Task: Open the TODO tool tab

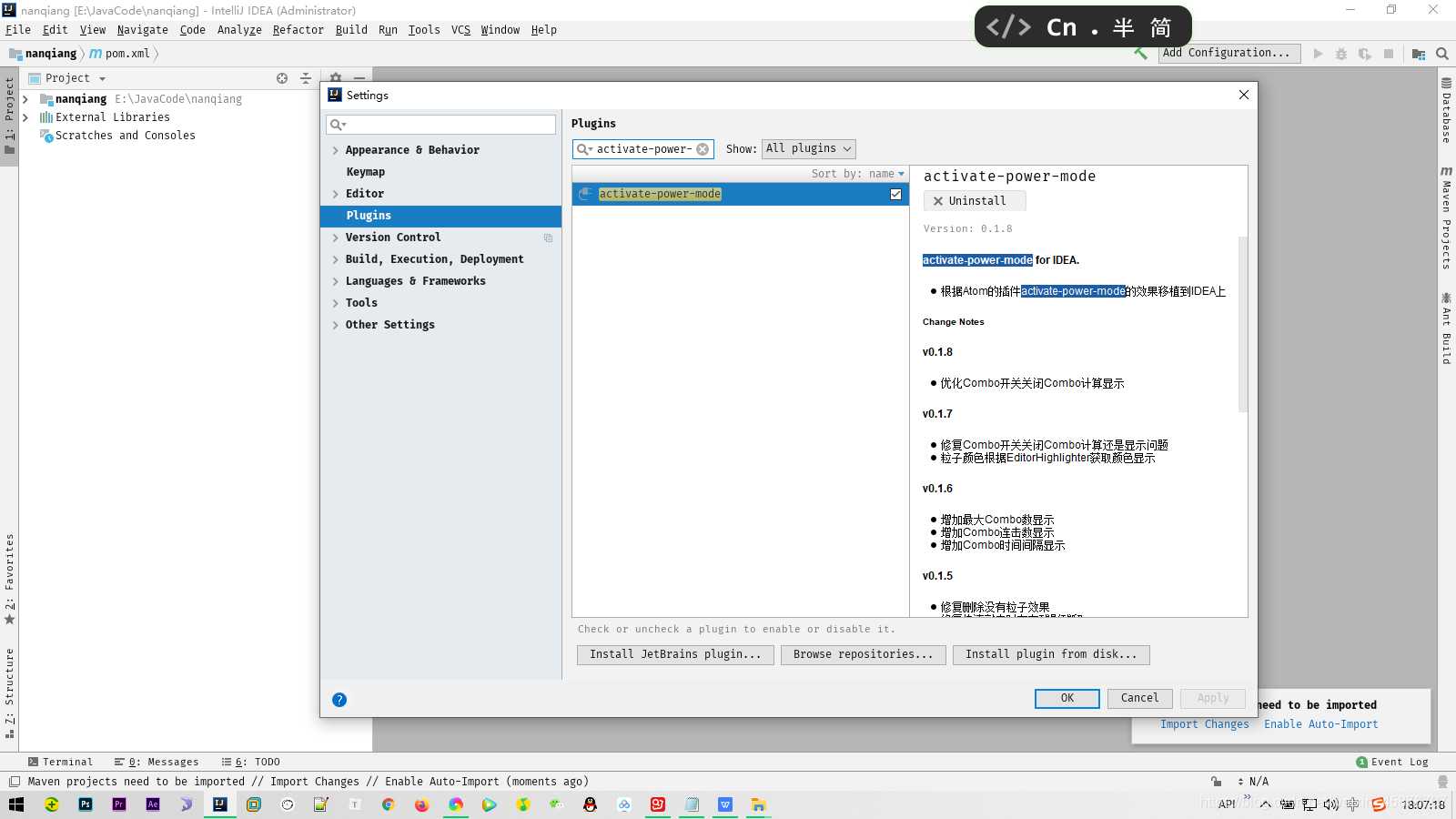Action: point(250,763)
